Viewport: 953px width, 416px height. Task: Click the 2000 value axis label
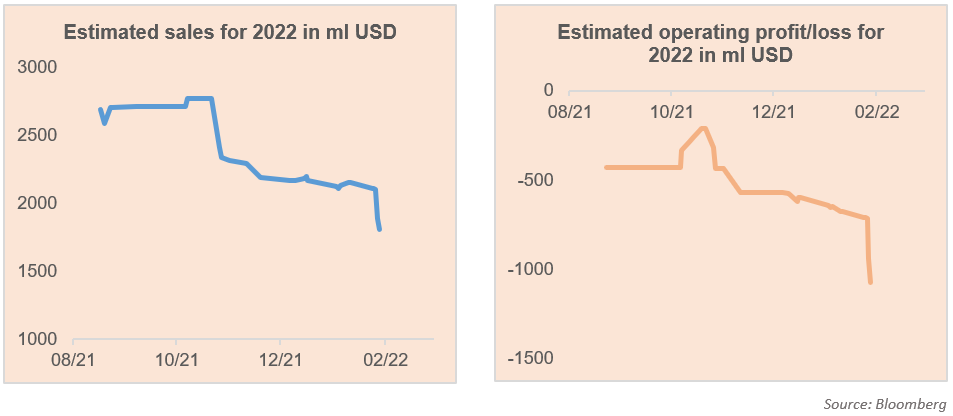click(x=38, y=203)
